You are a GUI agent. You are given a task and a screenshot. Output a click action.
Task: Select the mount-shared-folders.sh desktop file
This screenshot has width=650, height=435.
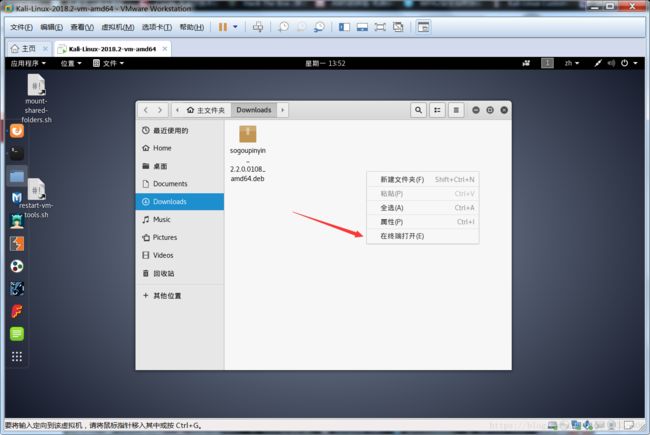click(36, 98)
